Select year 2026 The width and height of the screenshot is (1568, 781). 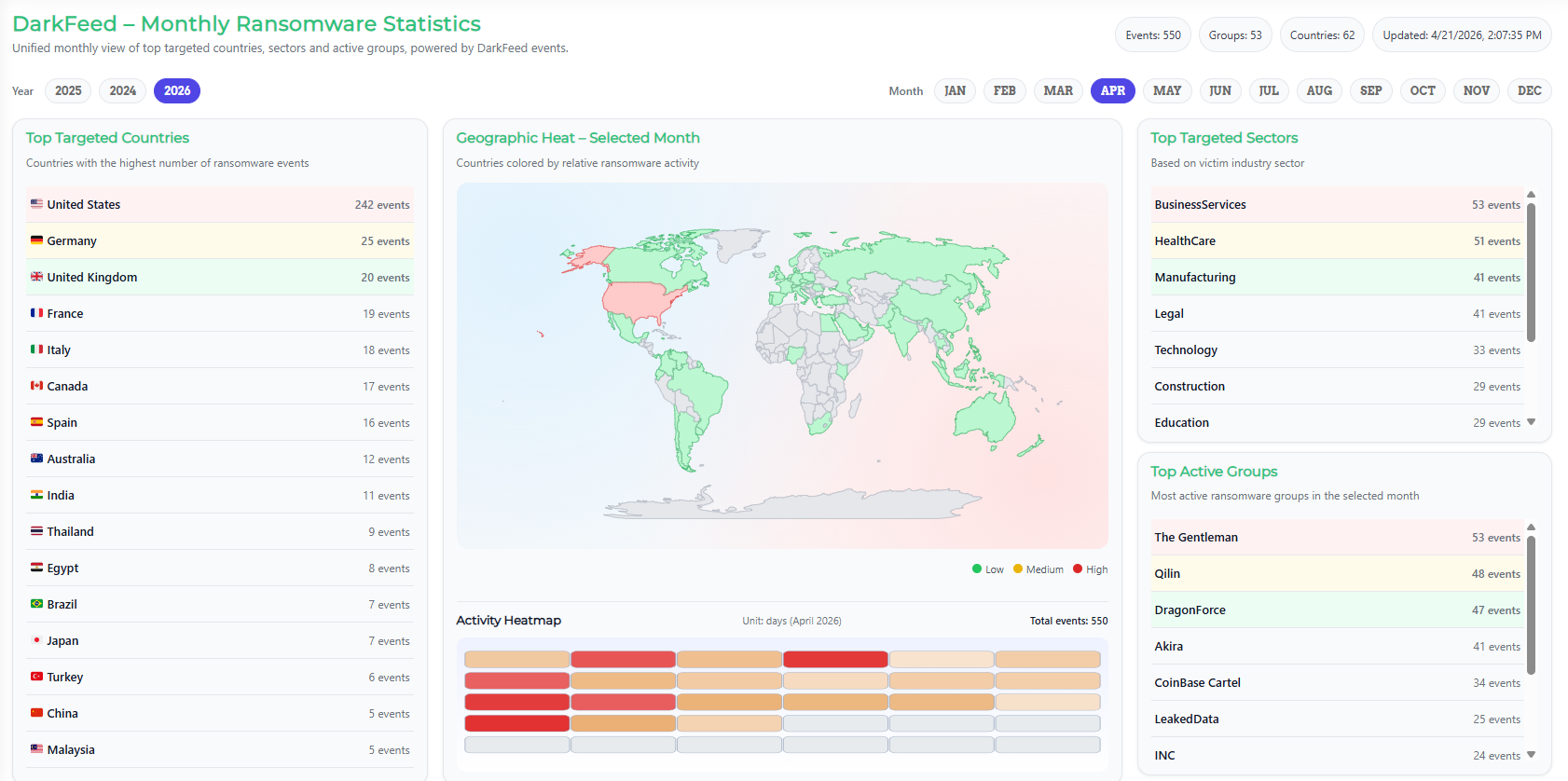coord(177,90)
